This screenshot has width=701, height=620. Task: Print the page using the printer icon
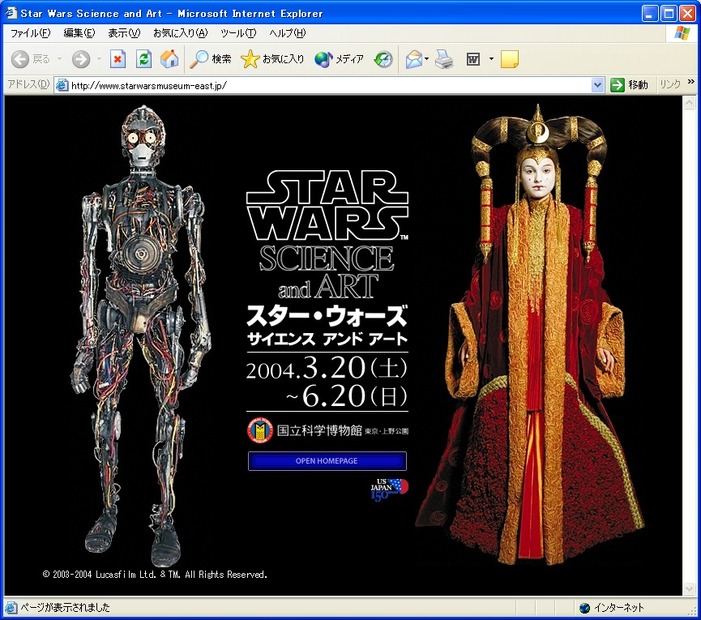[x=444, y=59]
